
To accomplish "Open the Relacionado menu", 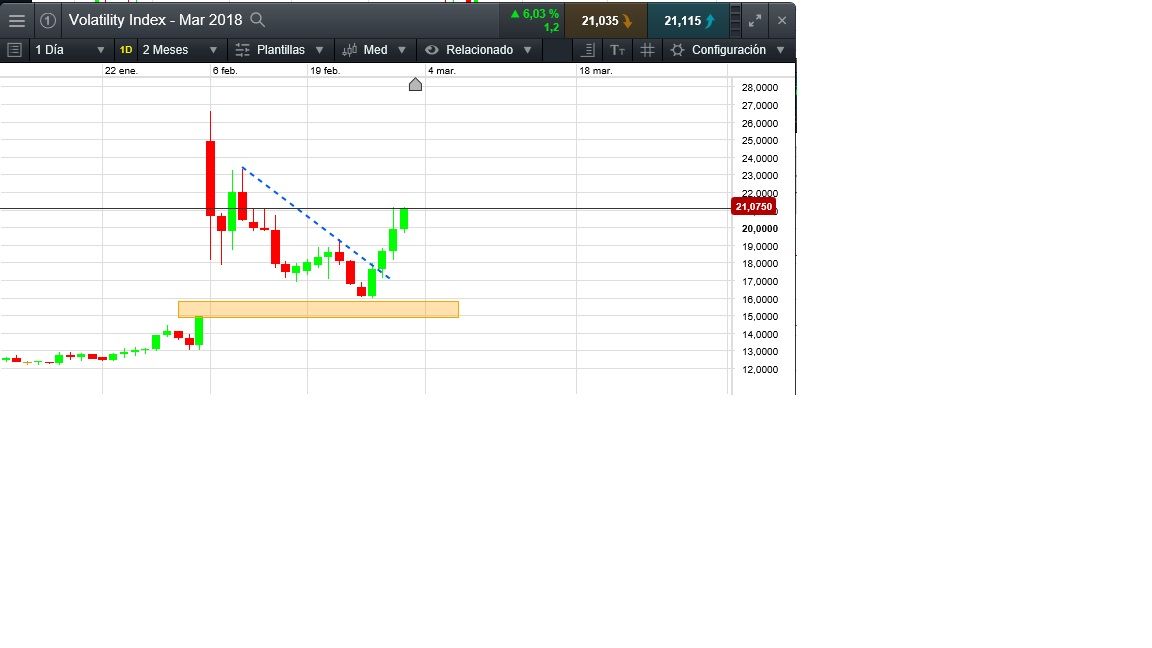I will pyautogui.click(x=478, y=50).
